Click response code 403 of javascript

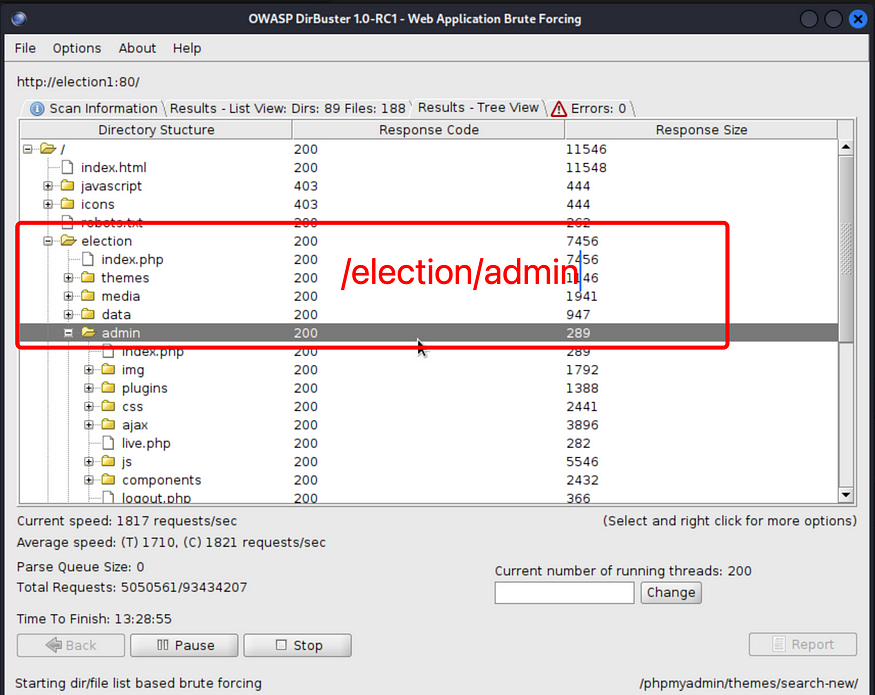click(x=306, y=186)
